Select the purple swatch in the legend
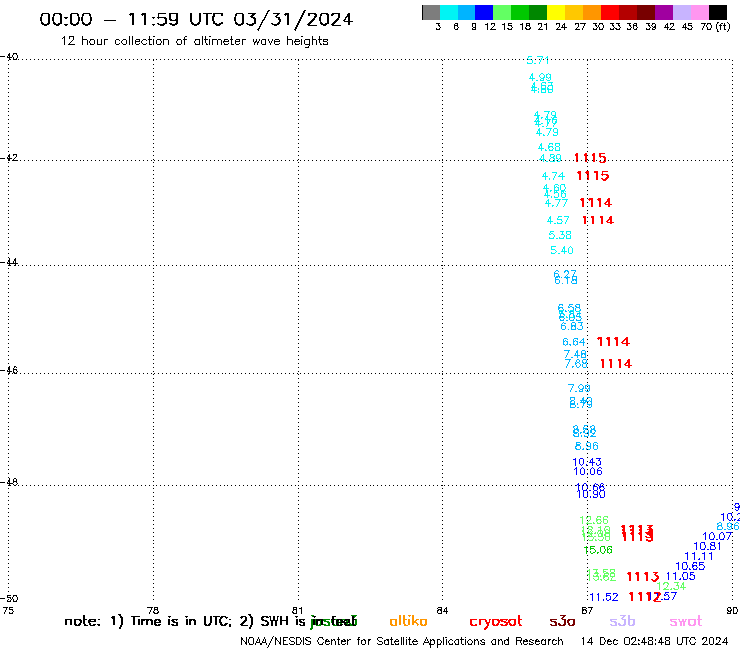Viewport: 740px width, 650px height. point(663,12)
